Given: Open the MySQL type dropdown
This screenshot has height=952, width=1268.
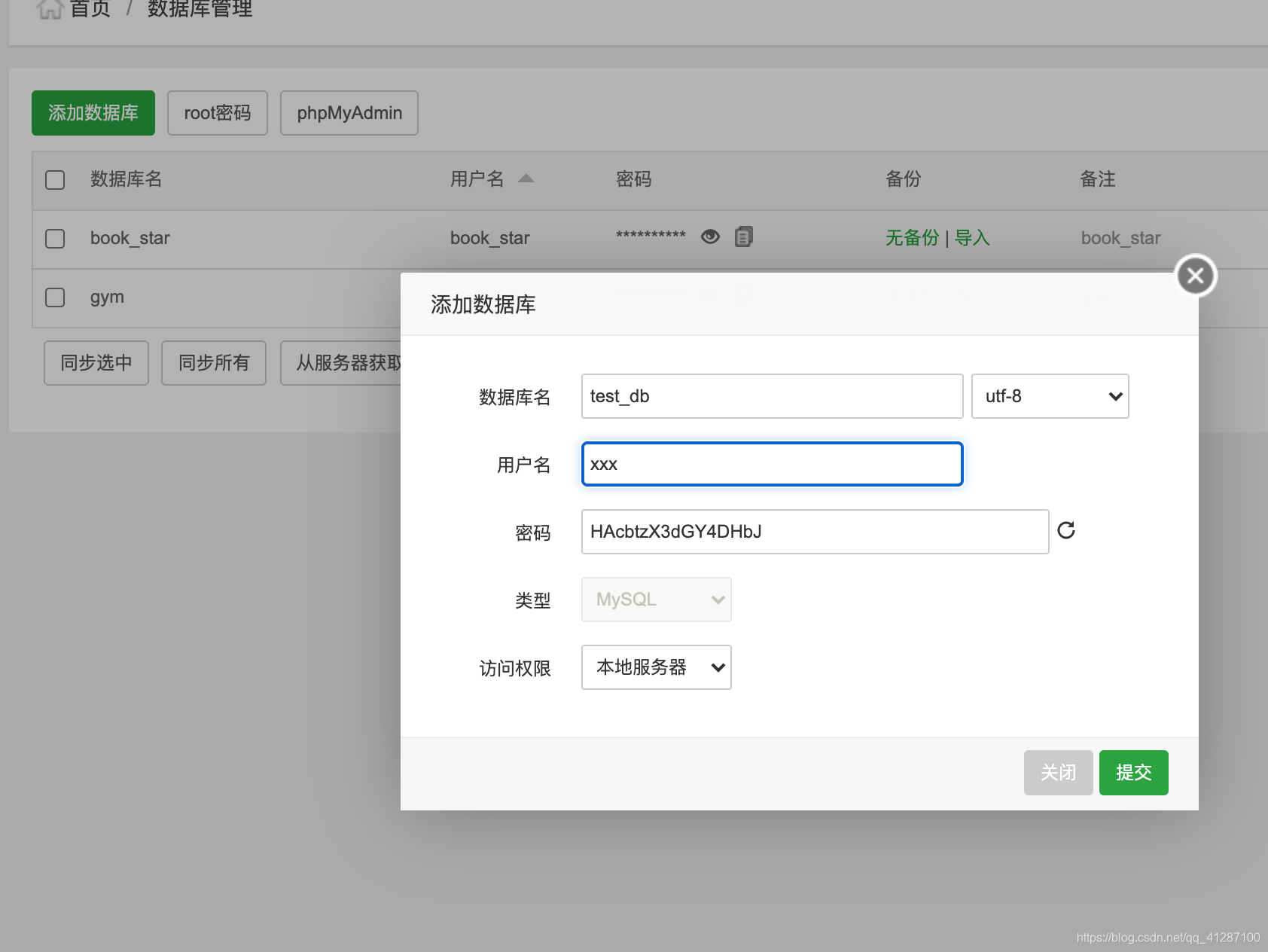Looking at the screenshot, I should (x=657, y=600).
